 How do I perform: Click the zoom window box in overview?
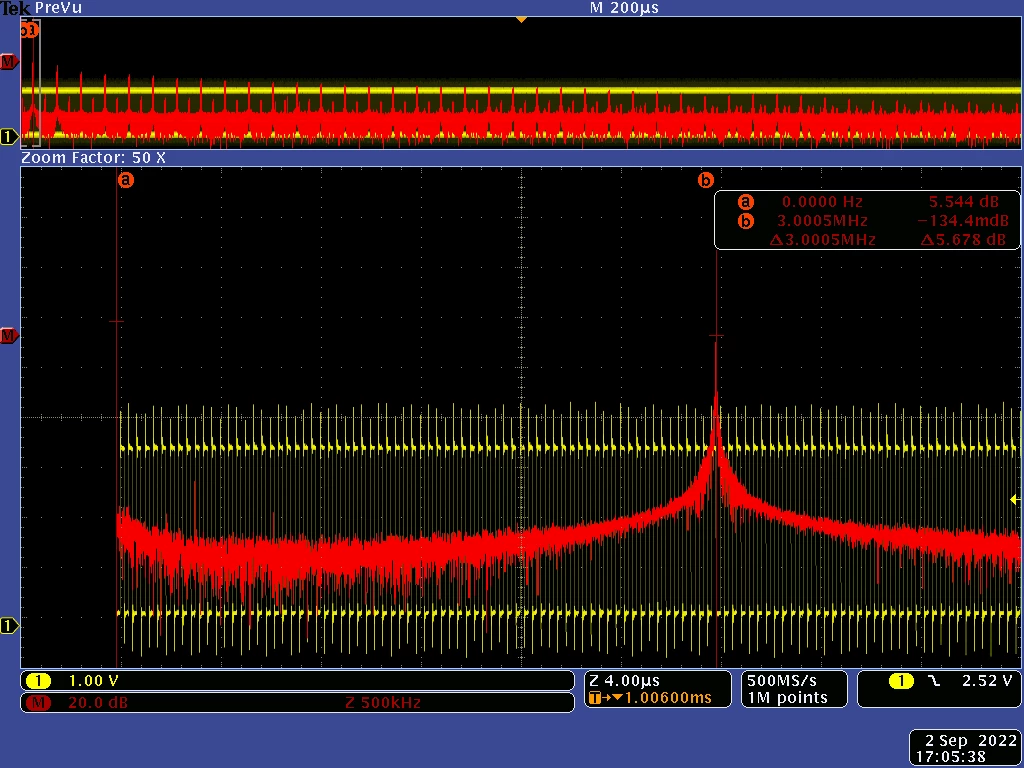[31, 83]
